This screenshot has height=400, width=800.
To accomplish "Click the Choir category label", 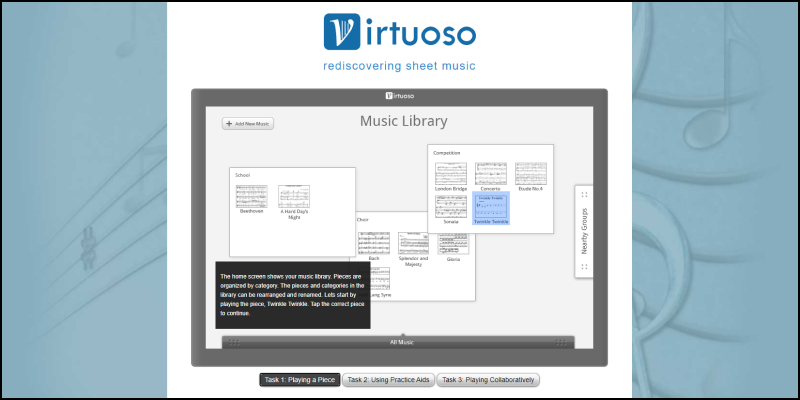I will click(362, 219).
